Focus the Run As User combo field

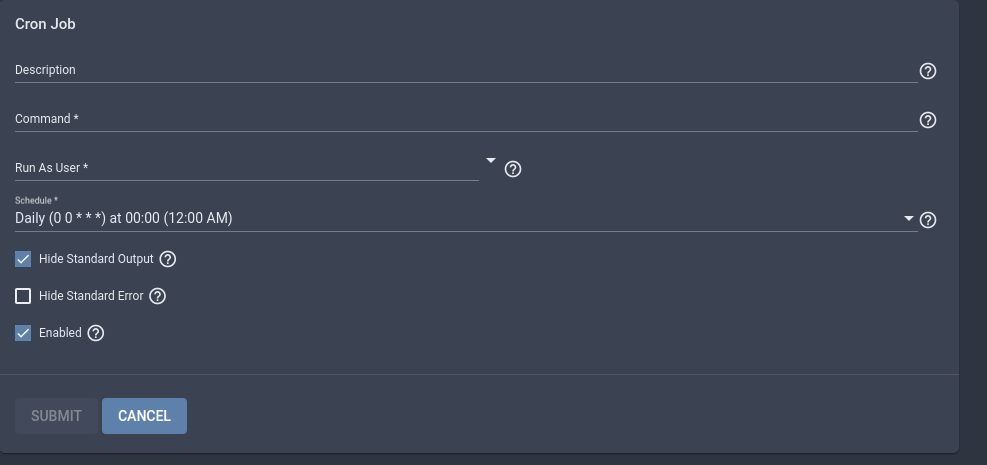tap(247, 168)
